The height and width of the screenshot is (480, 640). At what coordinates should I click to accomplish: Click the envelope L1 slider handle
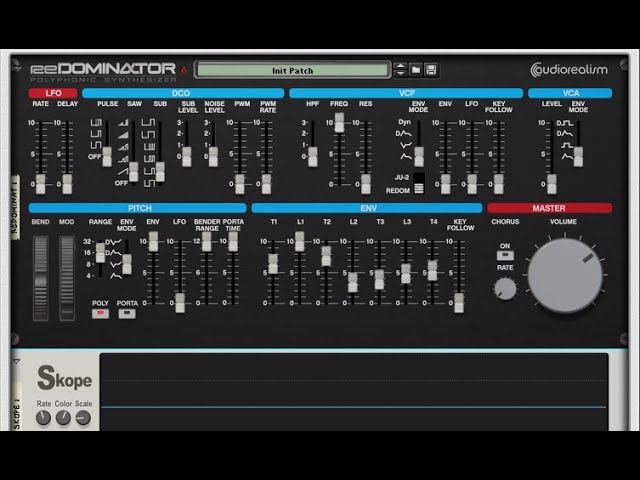pyautogui.click(x=300, y=242)
